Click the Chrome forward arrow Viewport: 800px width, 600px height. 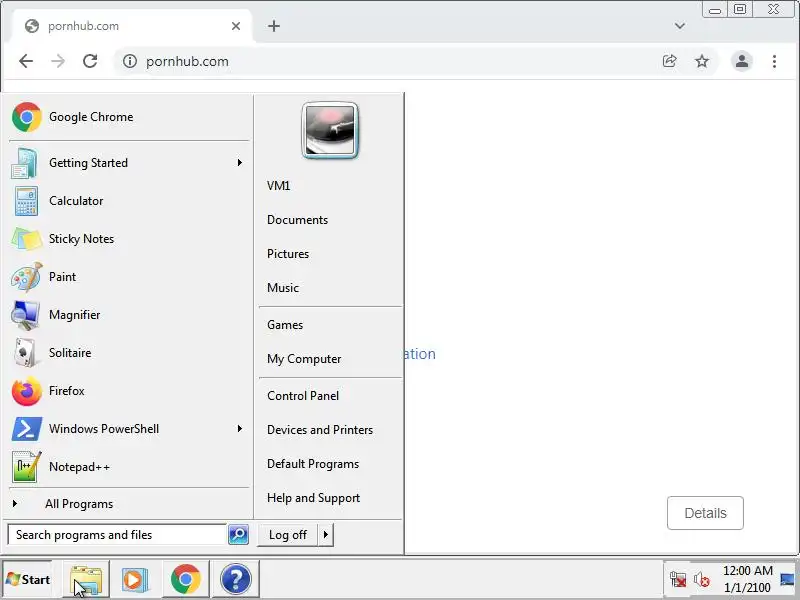58,61
